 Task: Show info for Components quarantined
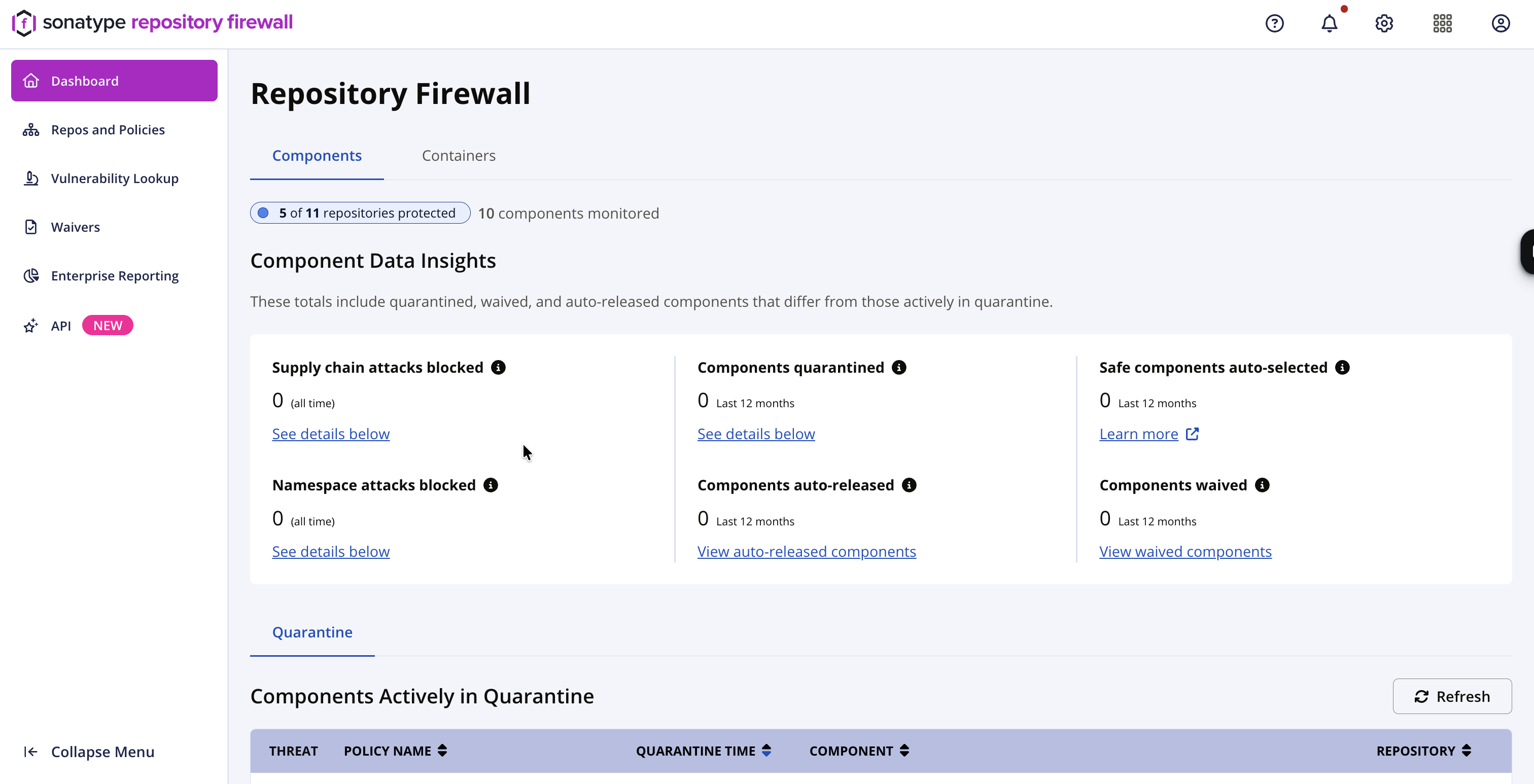[x=899, y=367]
